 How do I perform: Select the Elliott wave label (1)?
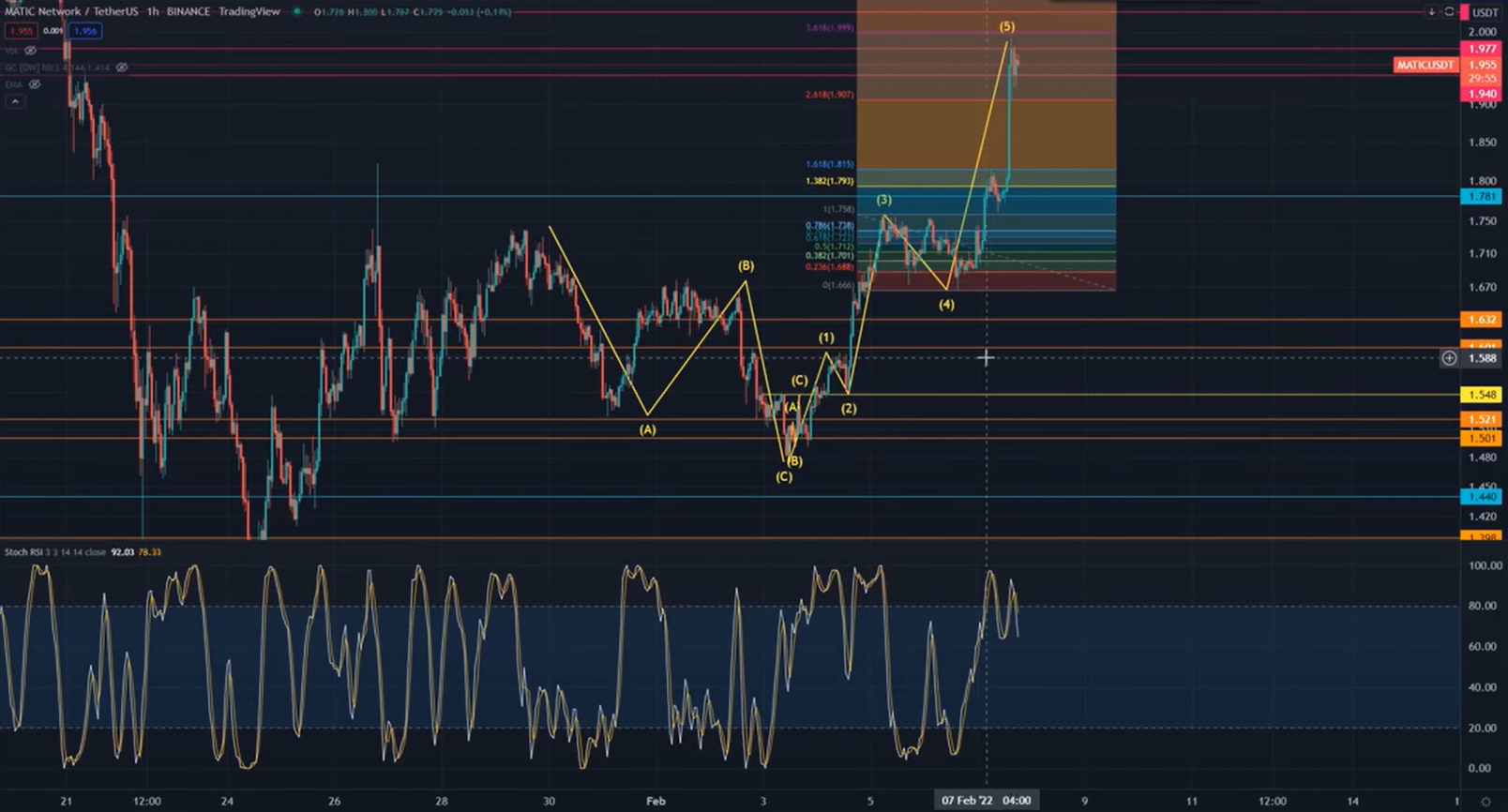[x=825, y=338]
